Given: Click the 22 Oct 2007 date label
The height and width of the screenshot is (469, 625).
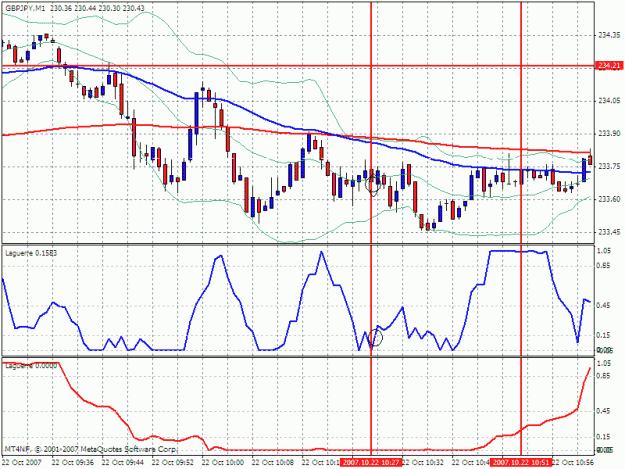Looking at the screenshot, I should 22,462.
